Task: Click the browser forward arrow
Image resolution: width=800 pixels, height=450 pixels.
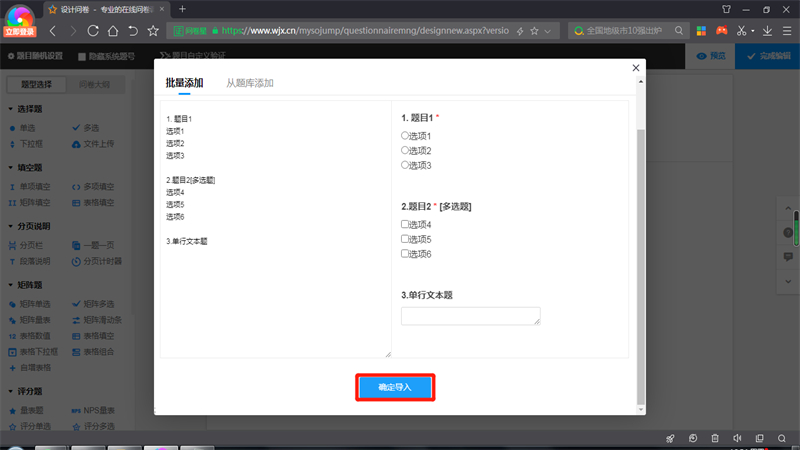Action: pos(73,31)
